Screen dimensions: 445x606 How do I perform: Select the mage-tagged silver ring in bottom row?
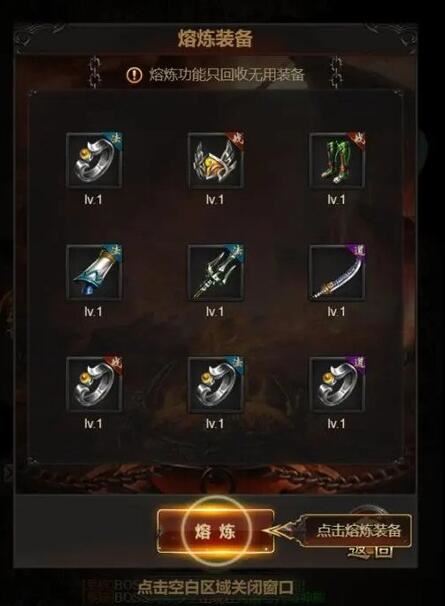[x=216, y=385]
